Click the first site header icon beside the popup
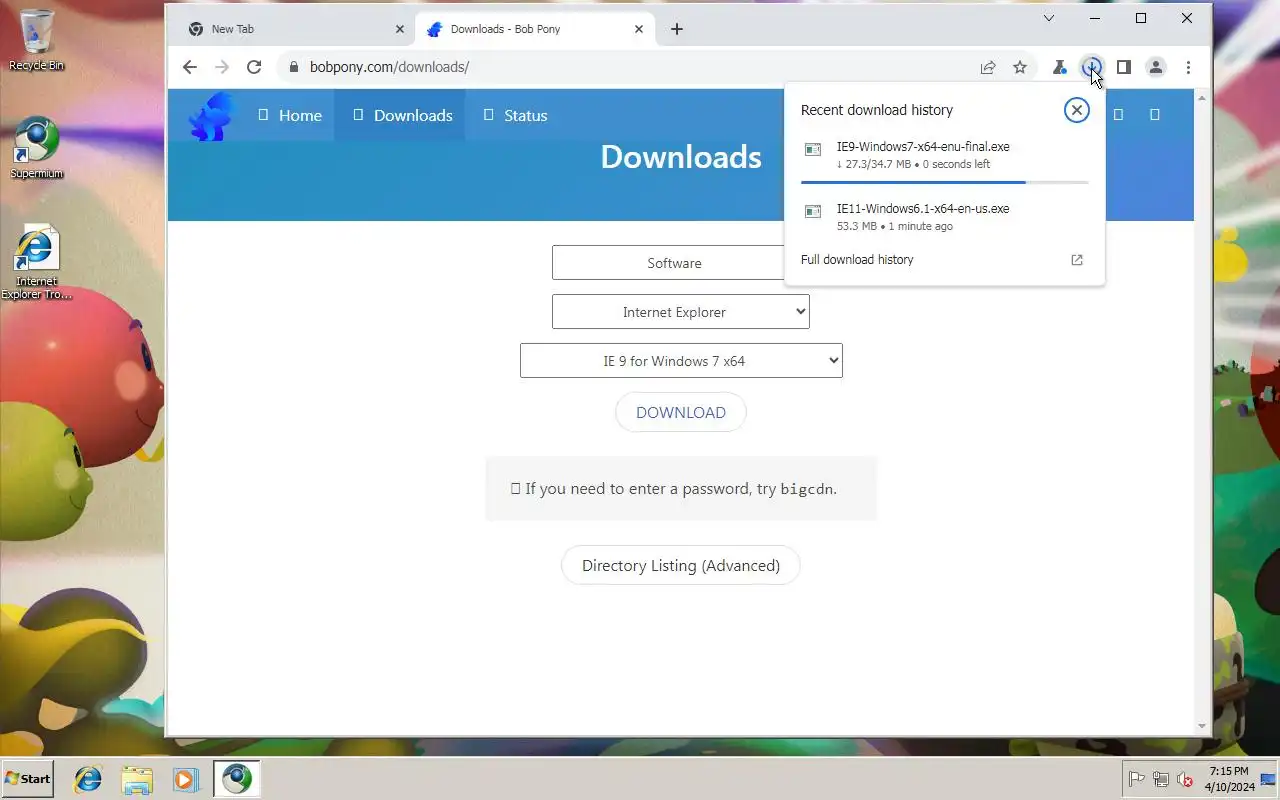The image size is (1280, 800). point(1118,115)
